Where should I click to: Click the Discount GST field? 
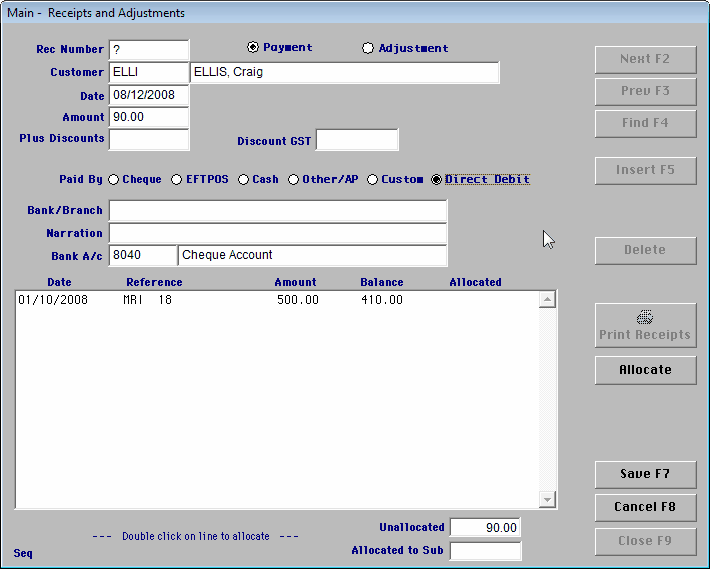(x=357, y=139)
